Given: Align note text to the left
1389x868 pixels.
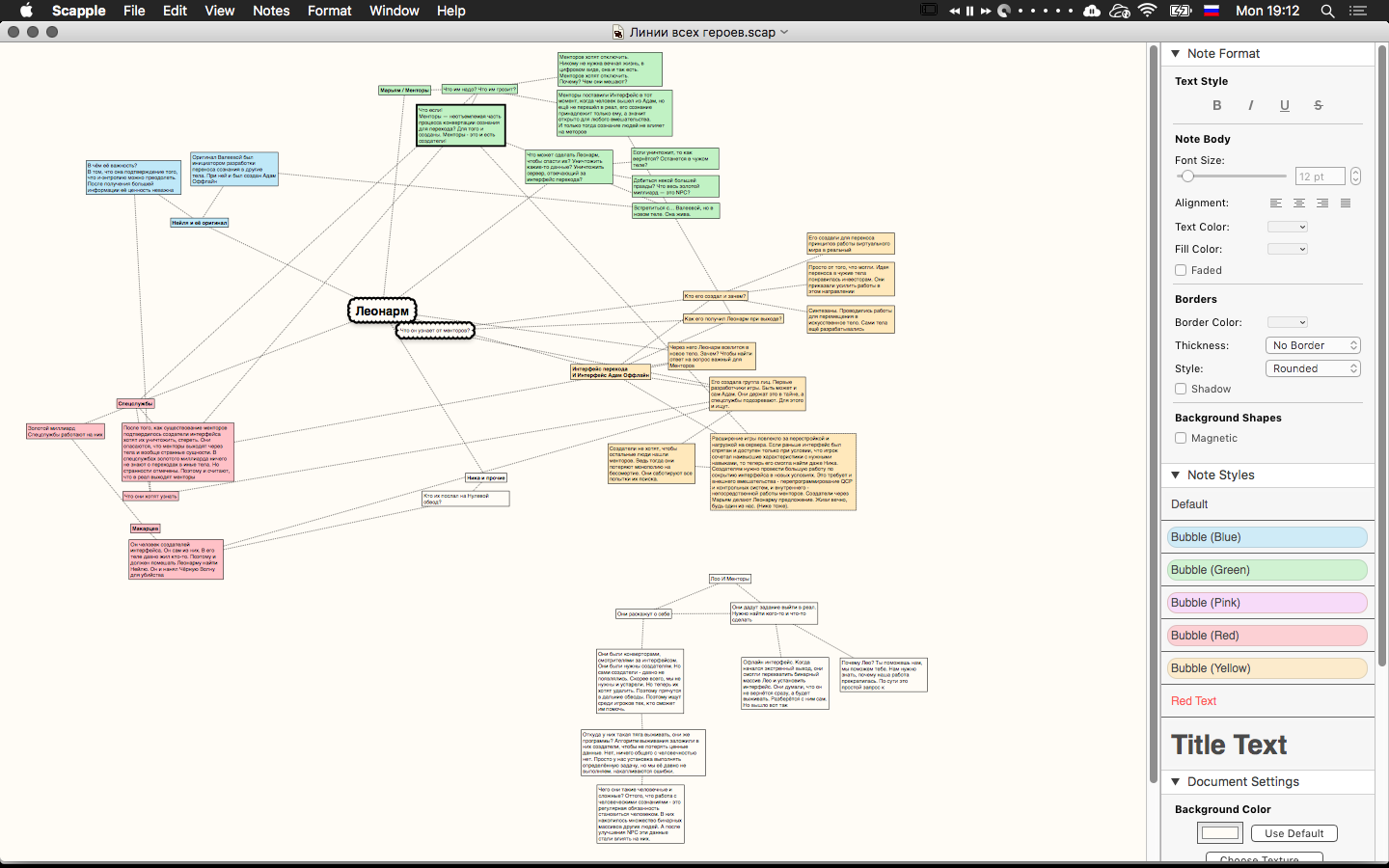Looking at the screenshot, I should (x=1275, y=203).
